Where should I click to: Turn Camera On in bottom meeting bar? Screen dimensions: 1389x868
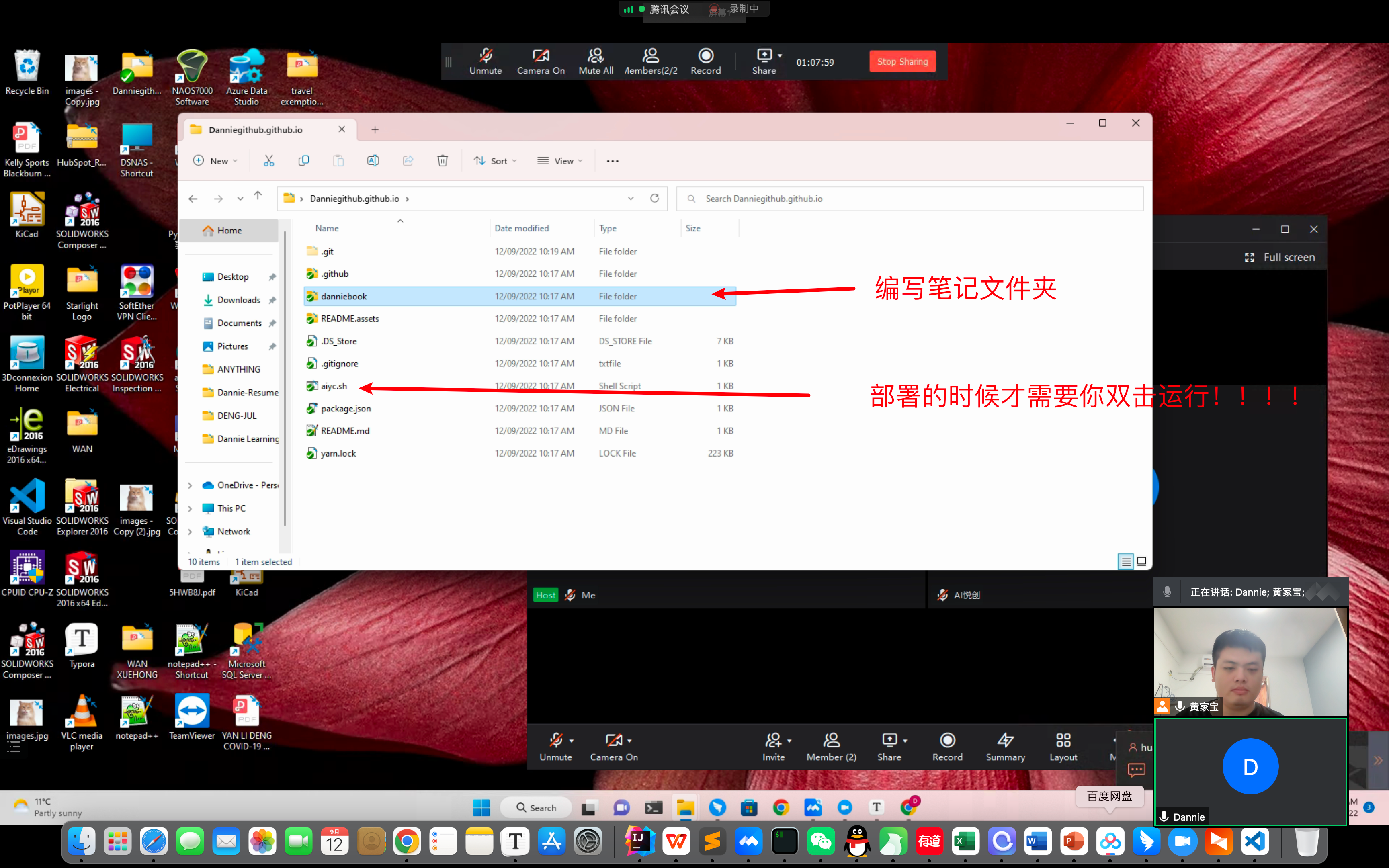pyautogui.click(x=614, y=747)
